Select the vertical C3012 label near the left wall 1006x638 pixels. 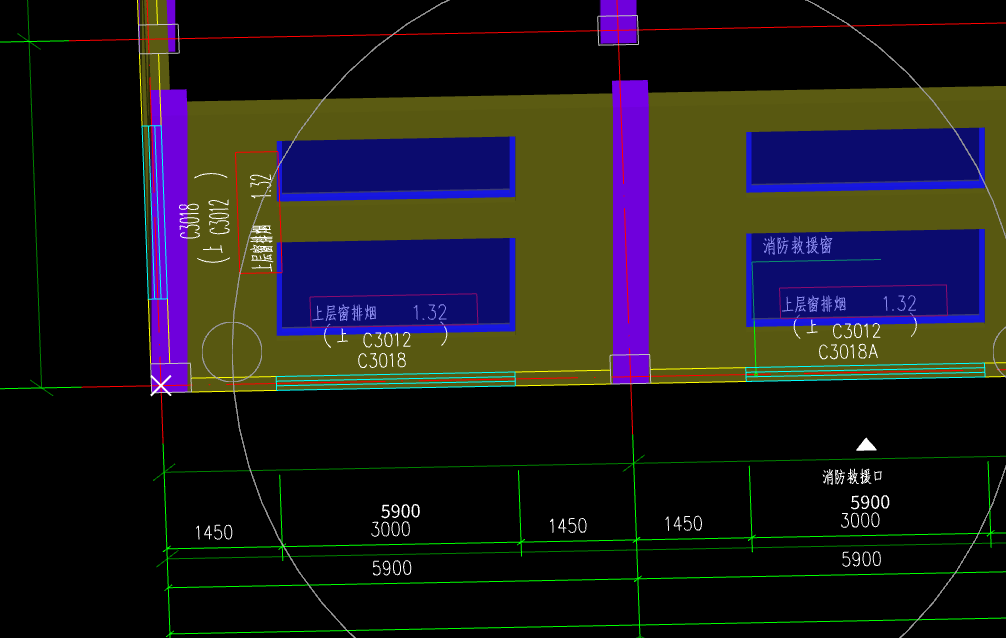coord(220,216)
